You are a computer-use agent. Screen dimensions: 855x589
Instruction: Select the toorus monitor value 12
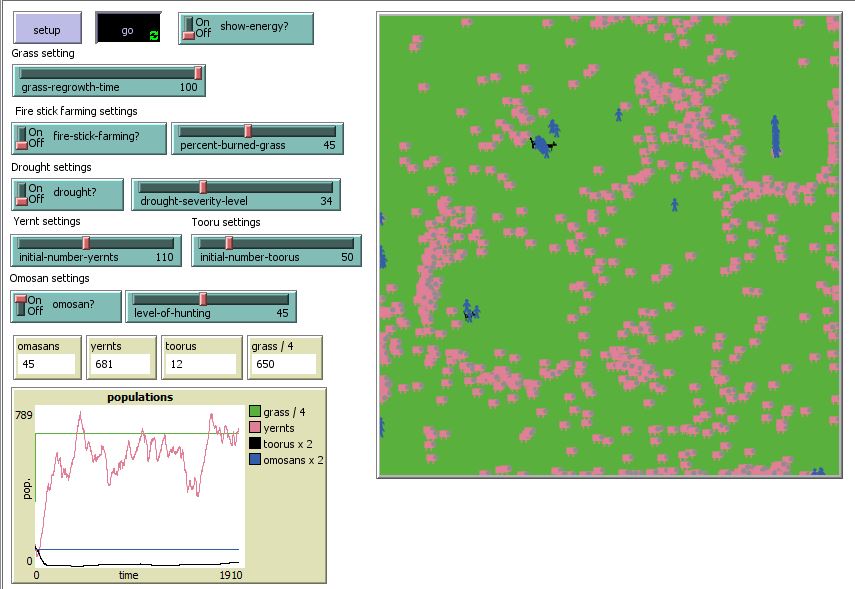200,364
